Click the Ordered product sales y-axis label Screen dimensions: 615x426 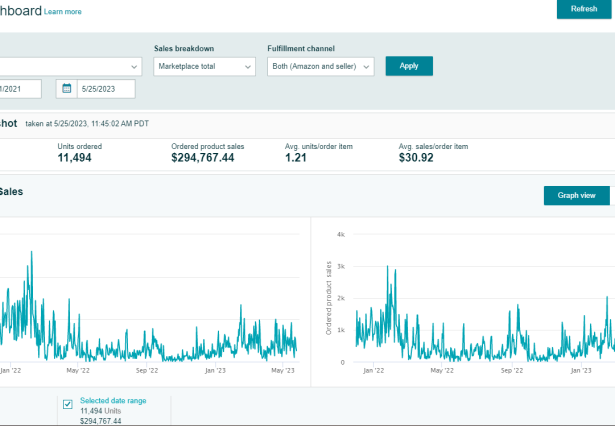[x=327, y=296]
